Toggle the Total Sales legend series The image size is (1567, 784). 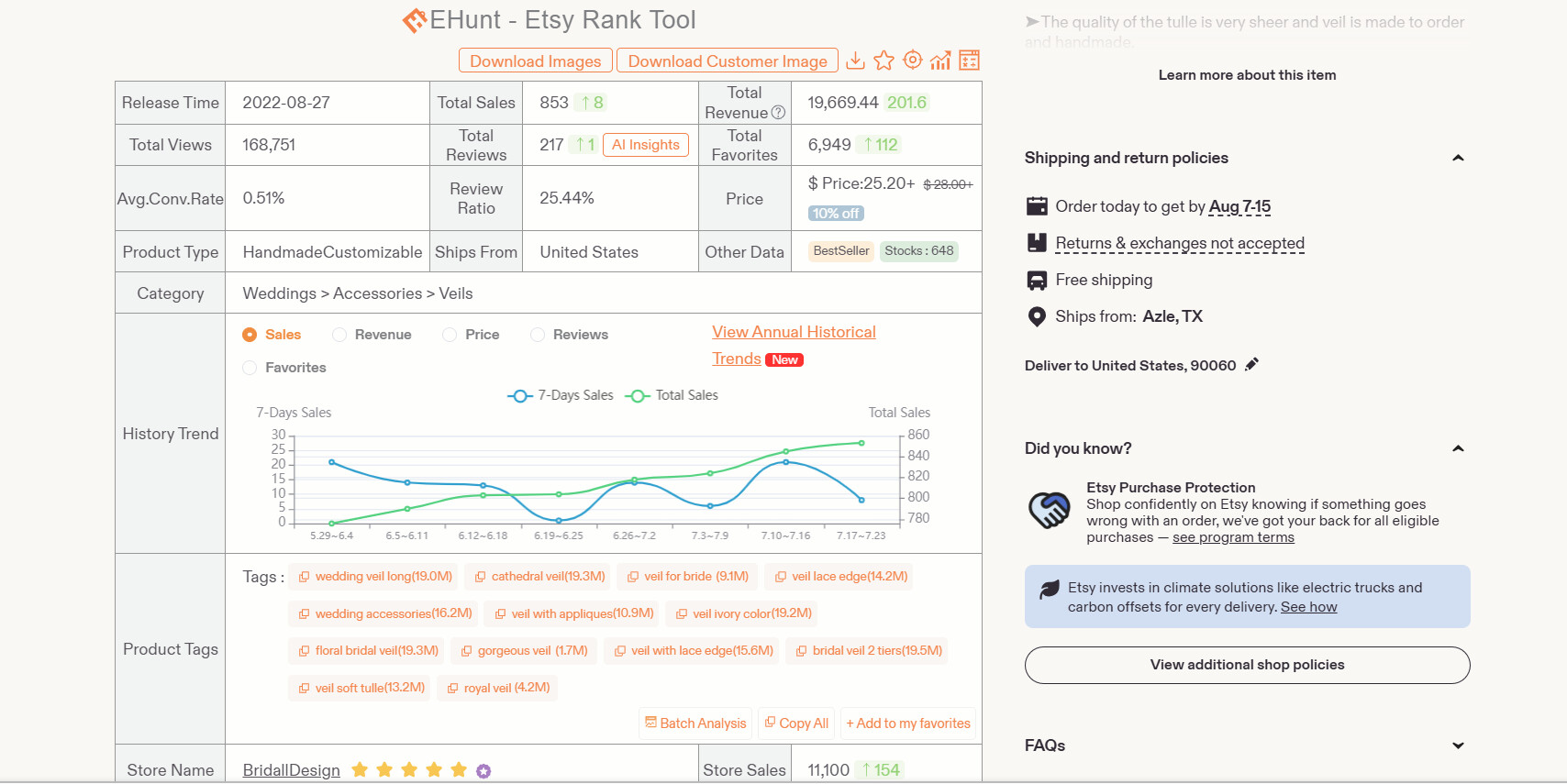[672, 395]
